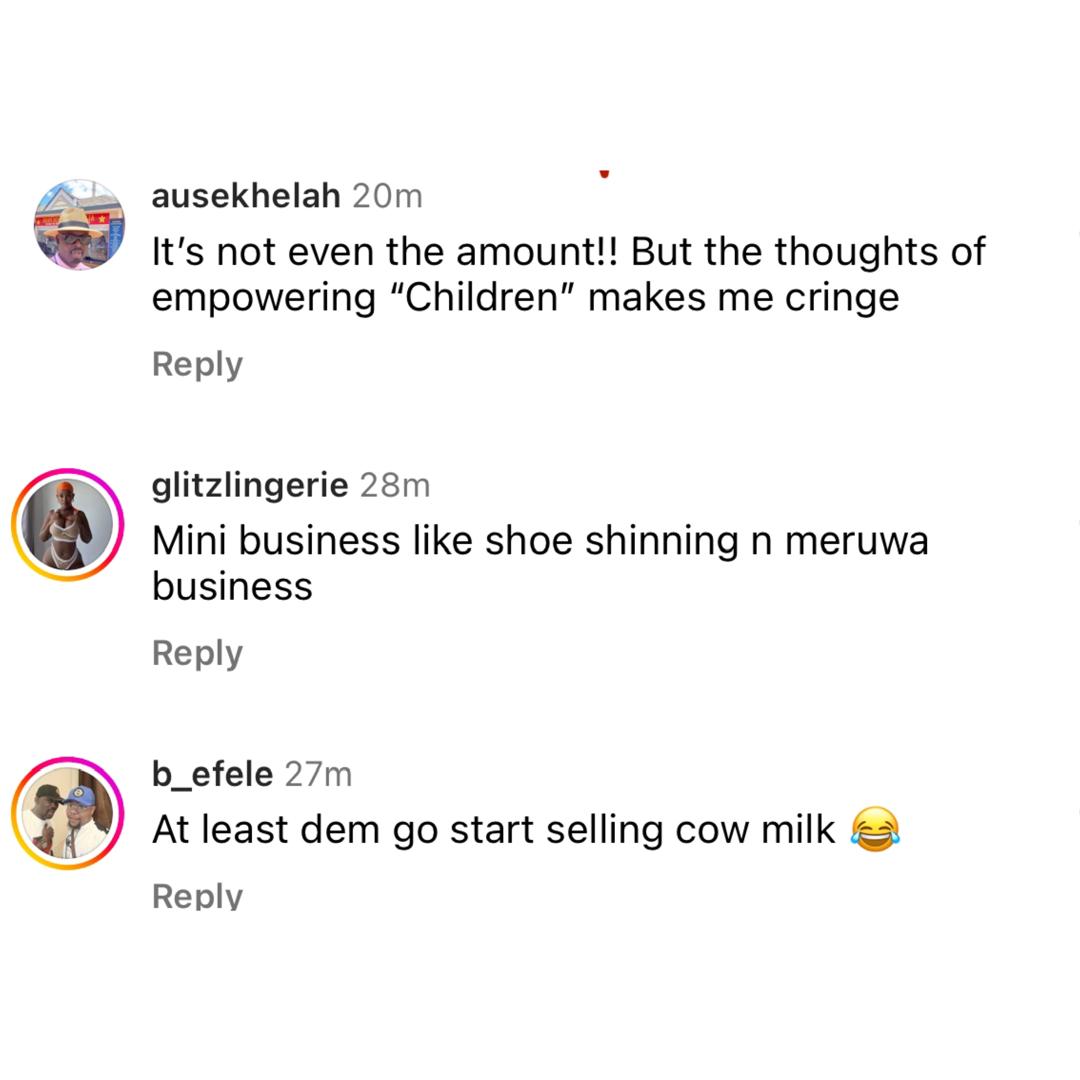Screen dimensions: 1080x1080
Task: Click the 20m timestamp on ausekhelah's comment
Action: pos(387,196)
